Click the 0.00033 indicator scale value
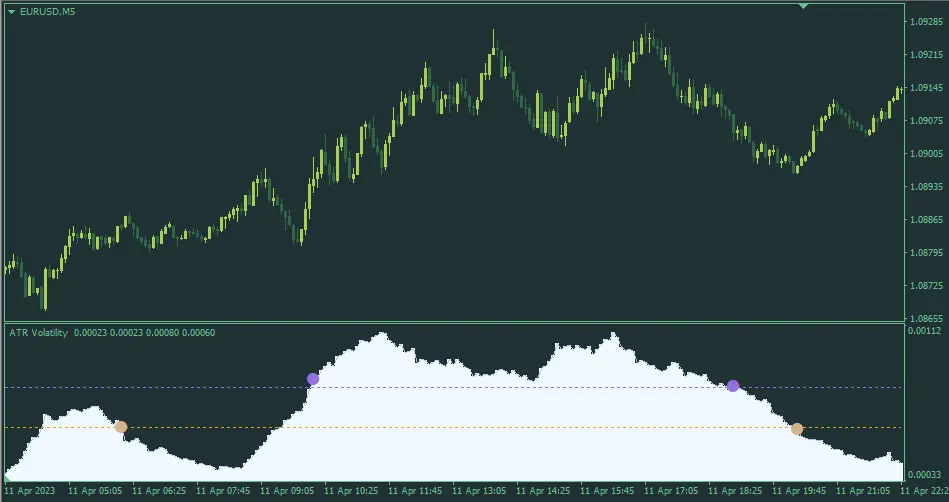 click(x=926, y=476)
